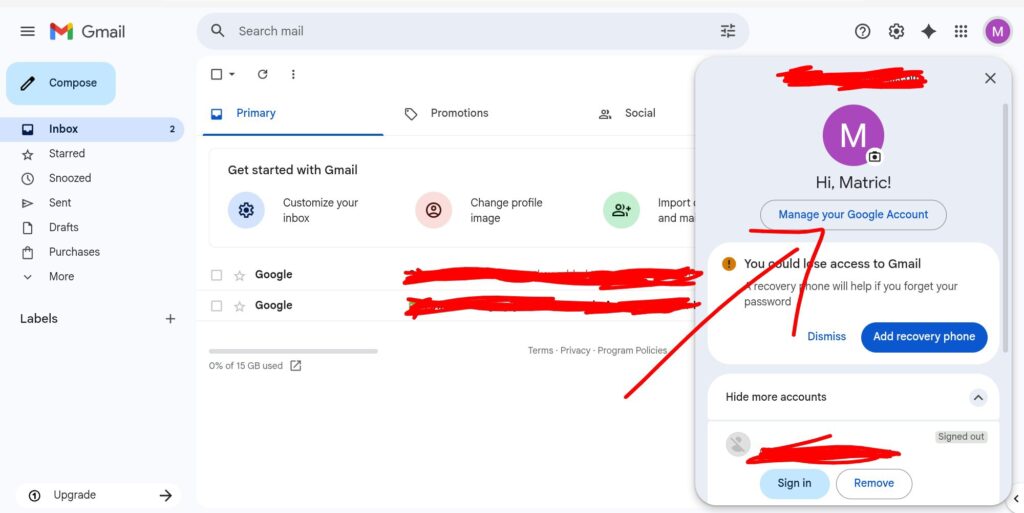
Task: Open Privacy link in footer
Action: click(x=575, y=350)
